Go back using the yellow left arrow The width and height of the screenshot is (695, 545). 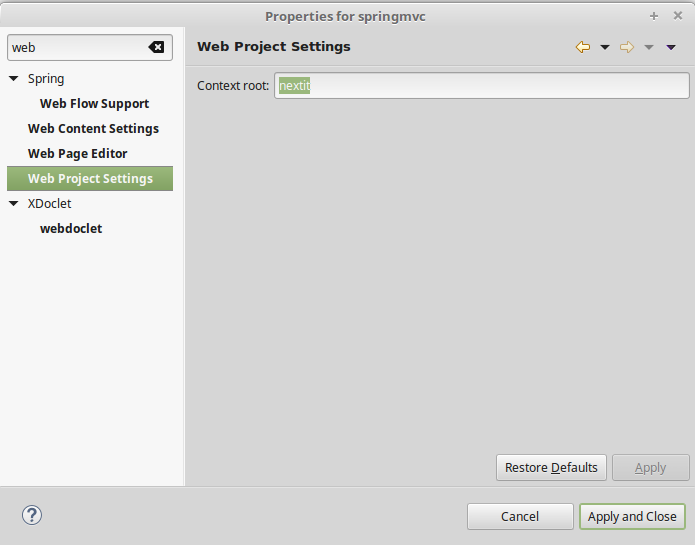click(x=583, y=47)
